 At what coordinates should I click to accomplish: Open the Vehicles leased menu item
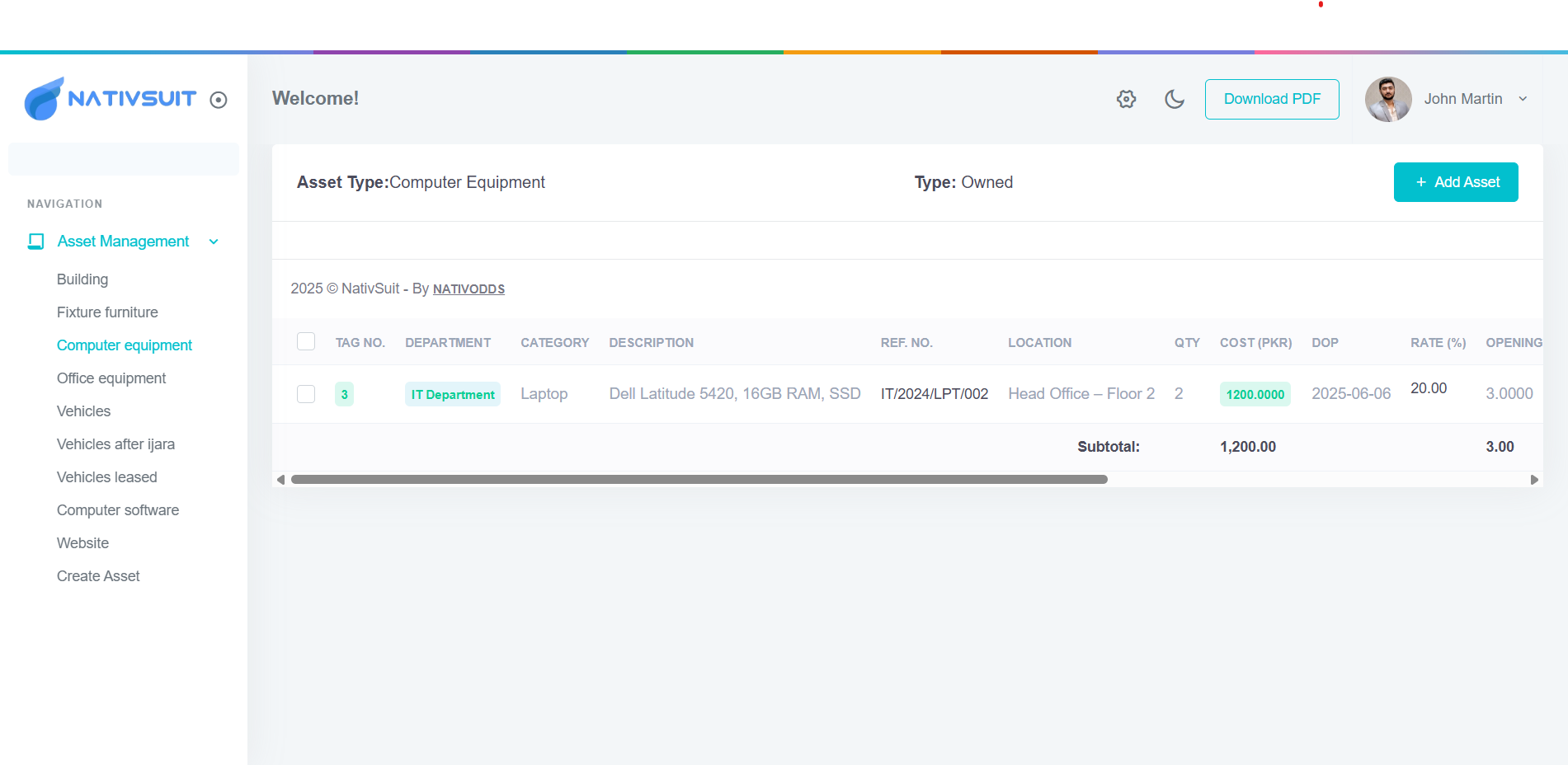click(x=106, y=477)
